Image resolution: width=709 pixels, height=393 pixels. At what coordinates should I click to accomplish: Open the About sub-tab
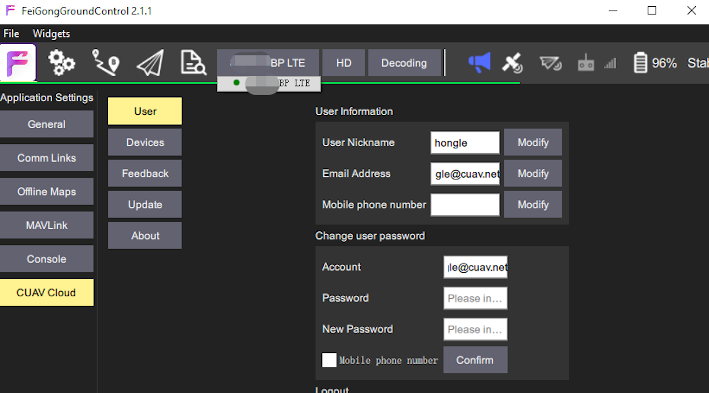145,236
